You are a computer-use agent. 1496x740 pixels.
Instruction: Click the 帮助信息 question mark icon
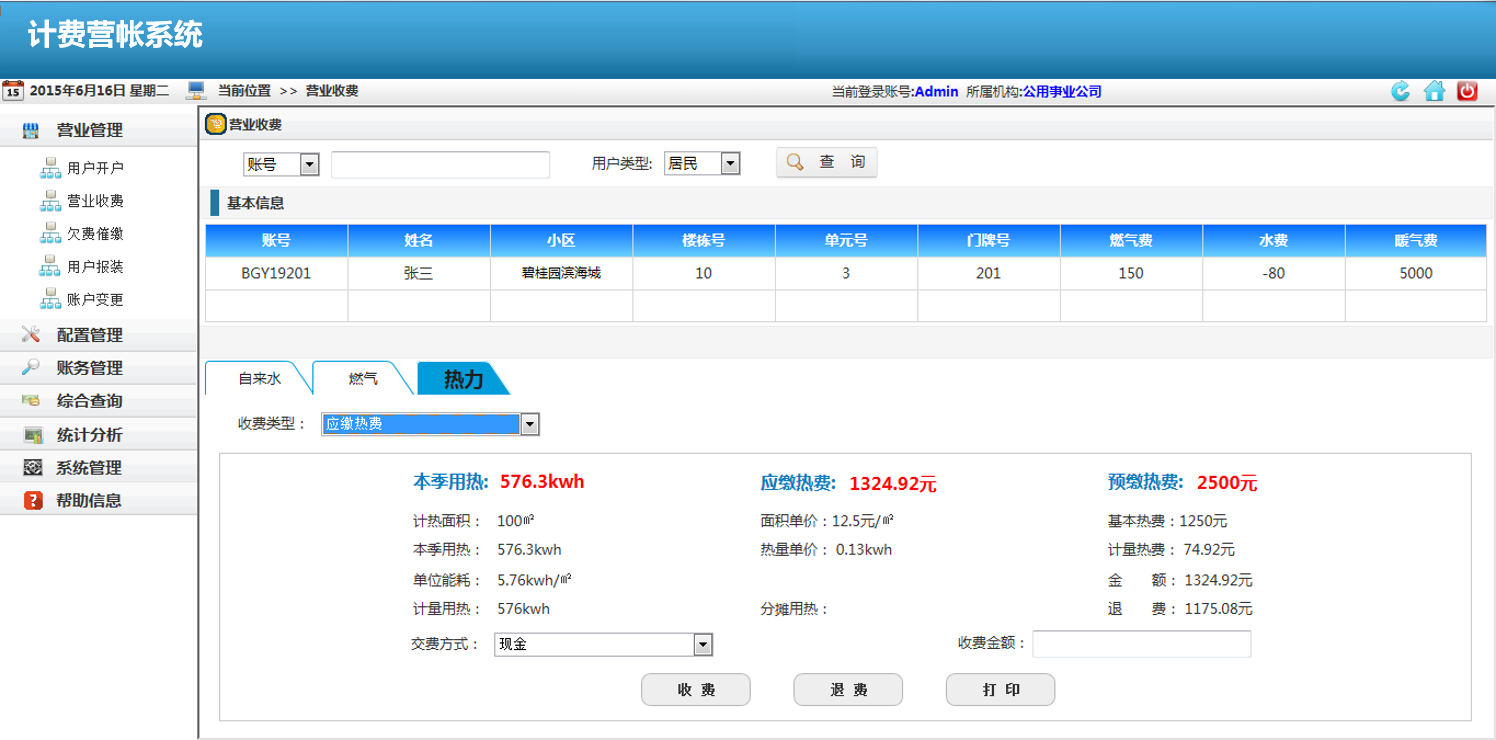tap(33, 501)
